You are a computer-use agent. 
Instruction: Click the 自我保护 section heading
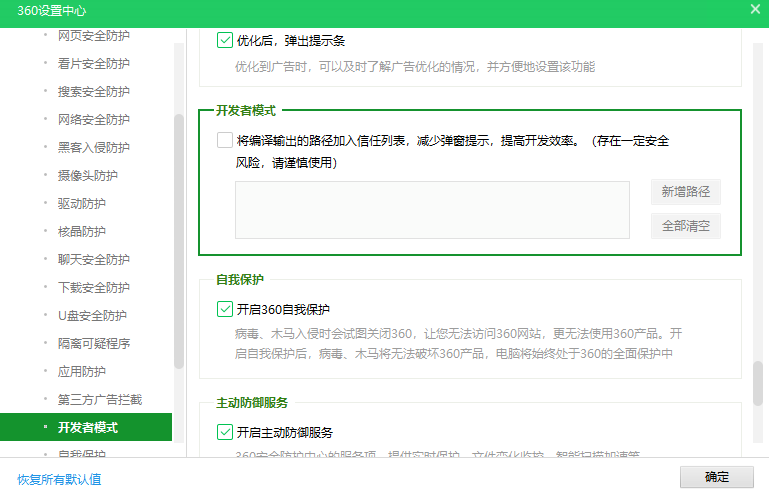[x=240, y=280]
